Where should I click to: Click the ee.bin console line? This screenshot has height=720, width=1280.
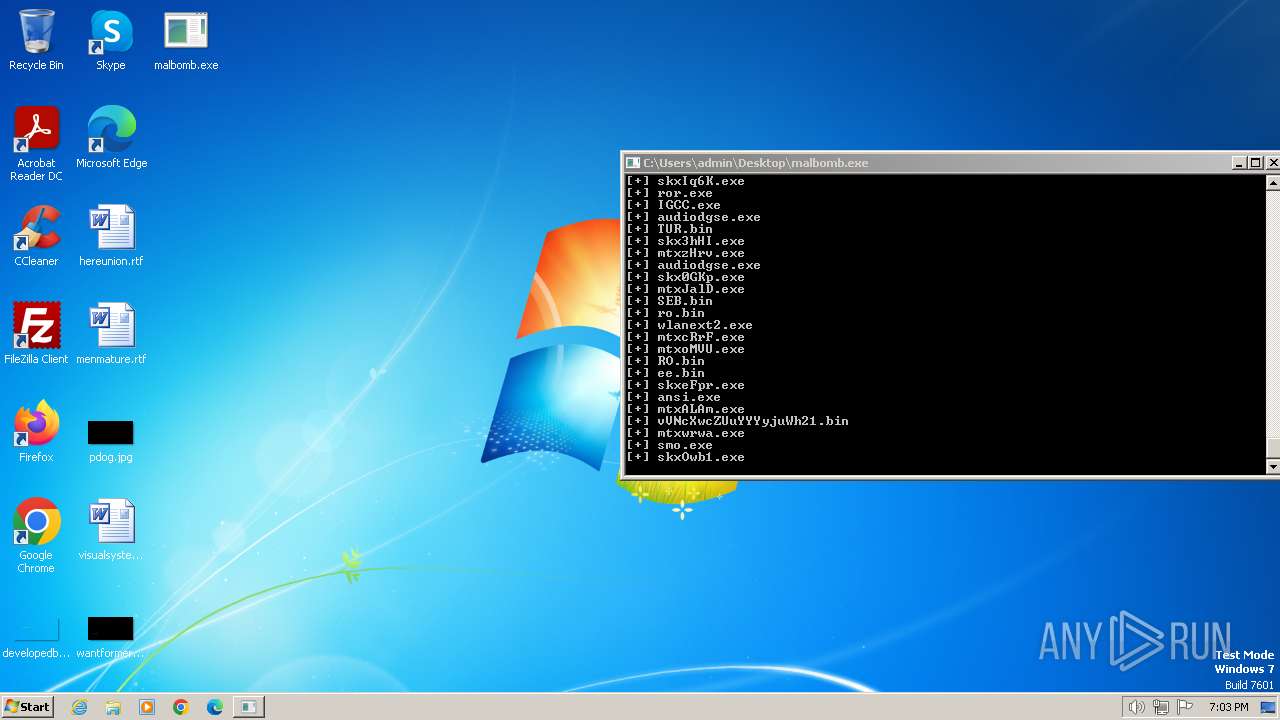click(x=666, y=373)
